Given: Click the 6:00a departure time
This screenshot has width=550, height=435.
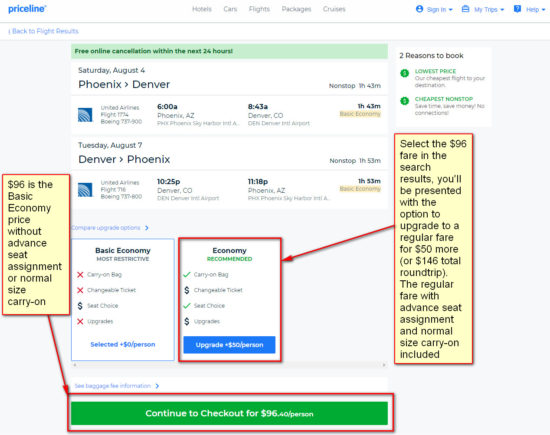Looking at the screenshot, I should pos(167,107).
